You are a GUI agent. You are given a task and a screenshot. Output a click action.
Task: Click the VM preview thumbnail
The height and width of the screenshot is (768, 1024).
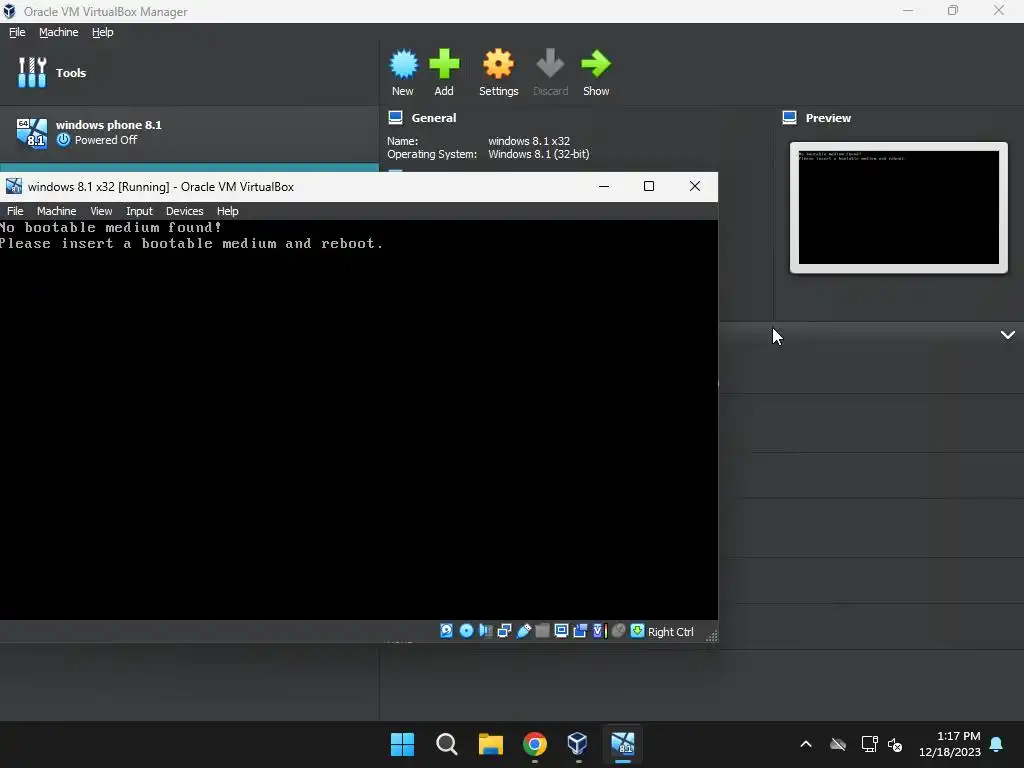coord(899,207)
